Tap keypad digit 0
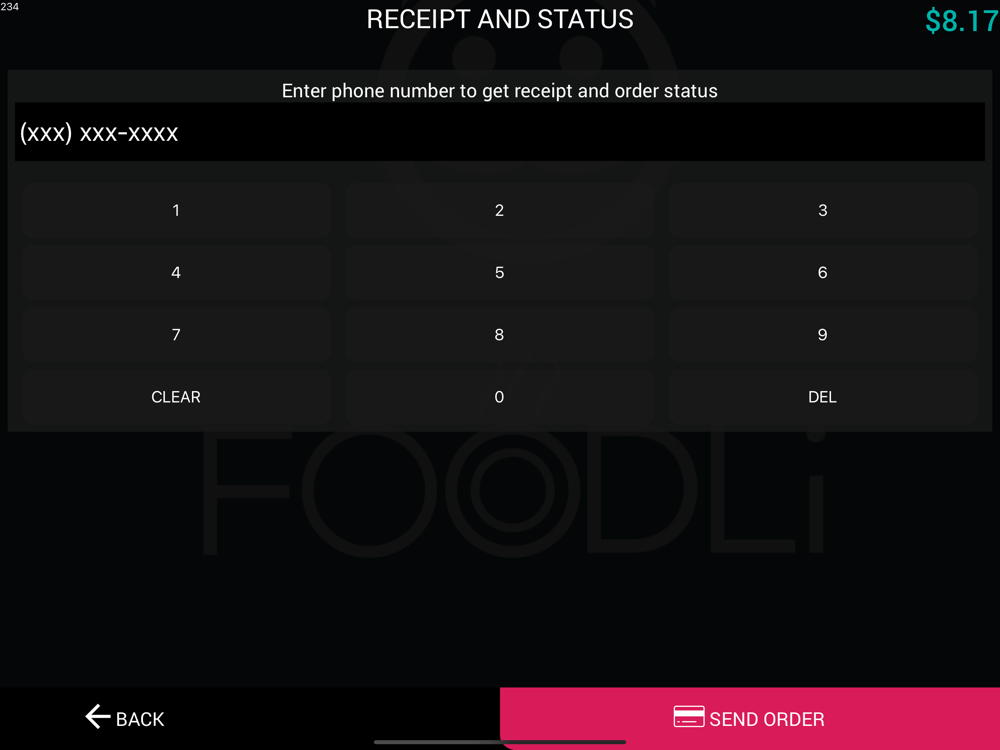 click(x=499, y=397)
